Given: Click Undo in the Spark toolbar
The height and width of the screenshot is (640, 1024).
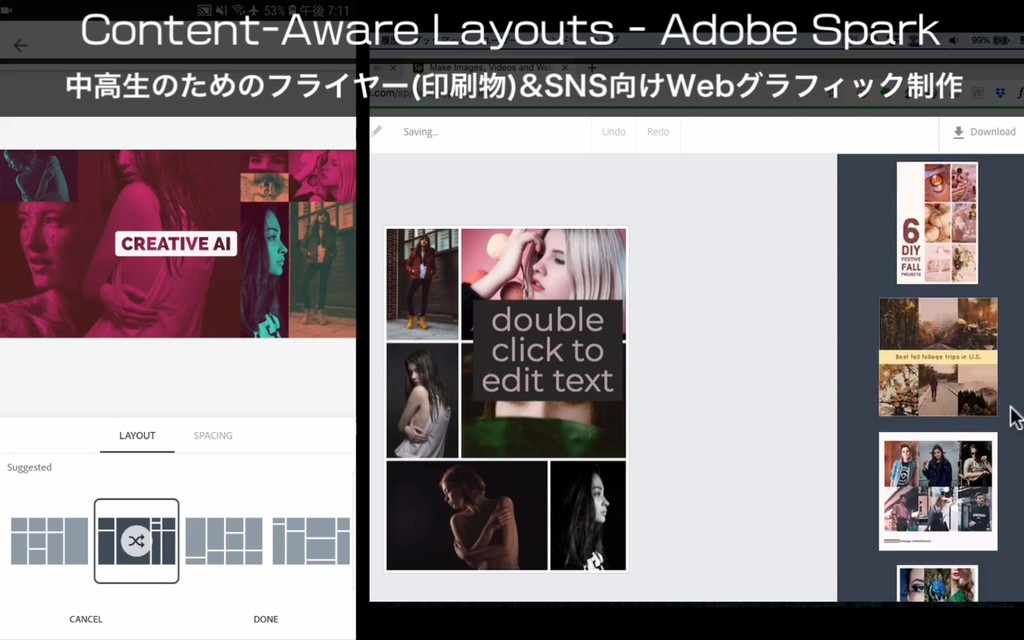Looking at the screenshot, I should [614, 131].
